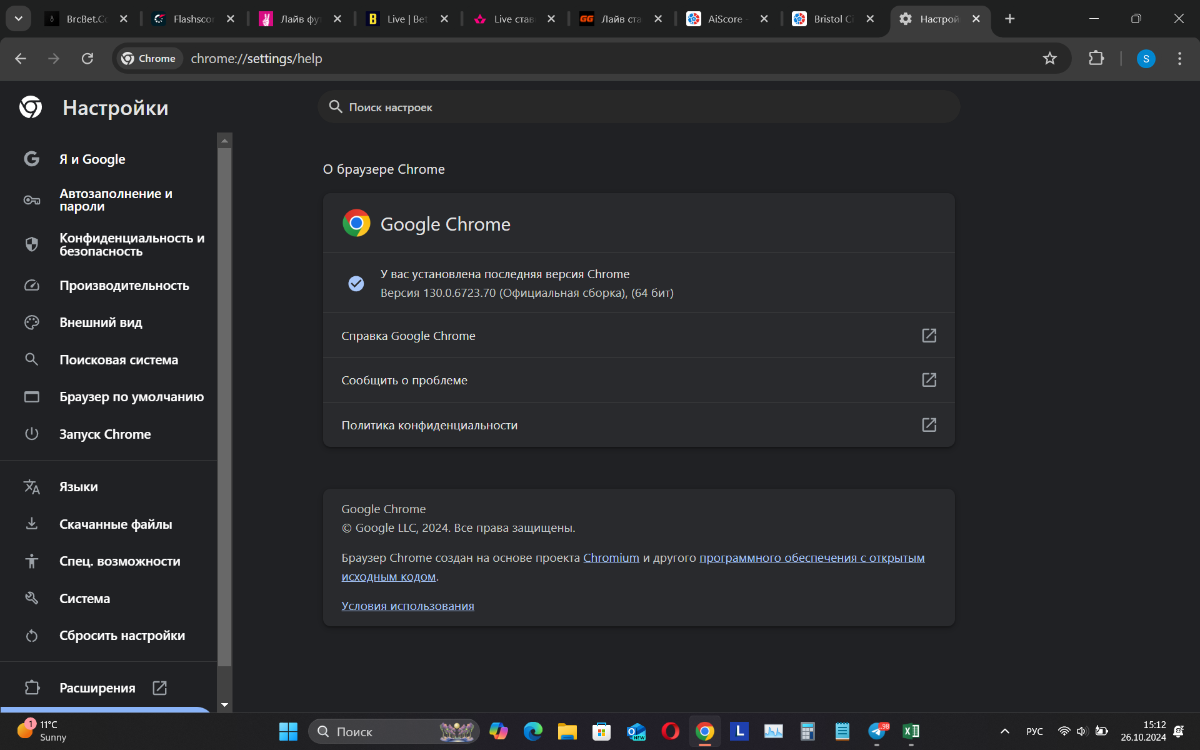Image resolution: width=1200 pixels, height=750 pixels.
Task: Click the Chrome site info chip
Action: pos(148,58)
